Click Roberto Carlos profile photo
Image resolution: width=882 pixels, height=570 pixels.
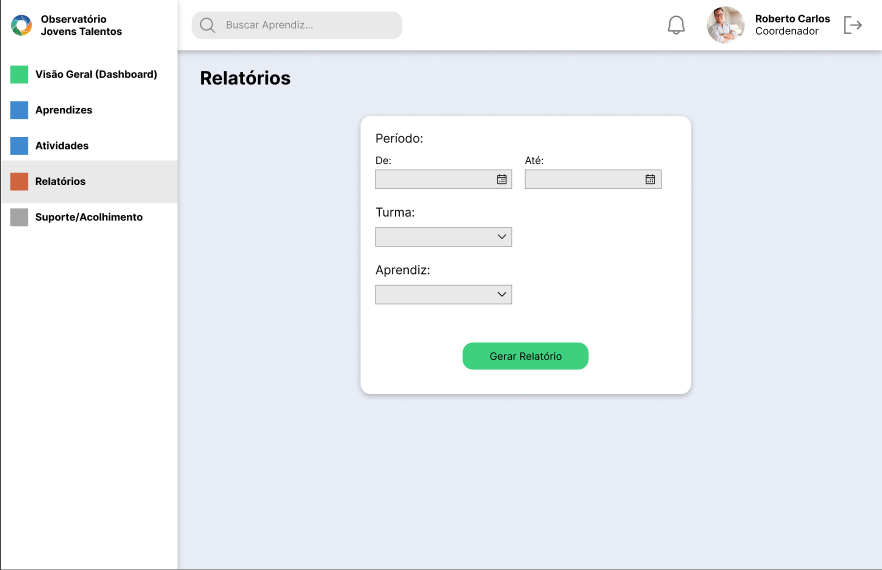[726, 25]
